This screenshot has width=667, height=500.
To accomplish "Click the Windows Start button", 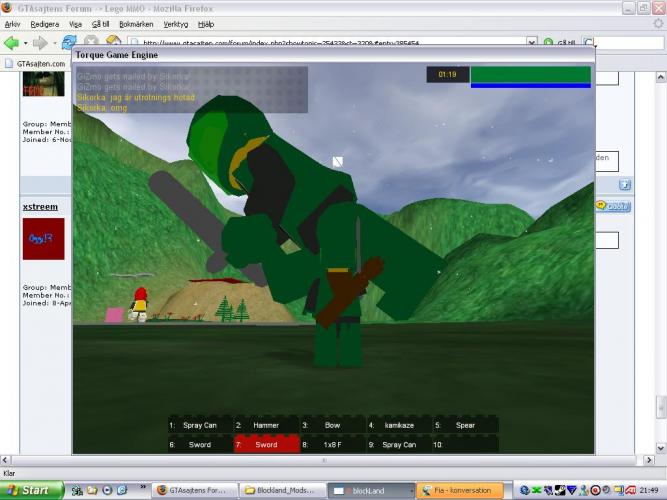I will point(32,491).
